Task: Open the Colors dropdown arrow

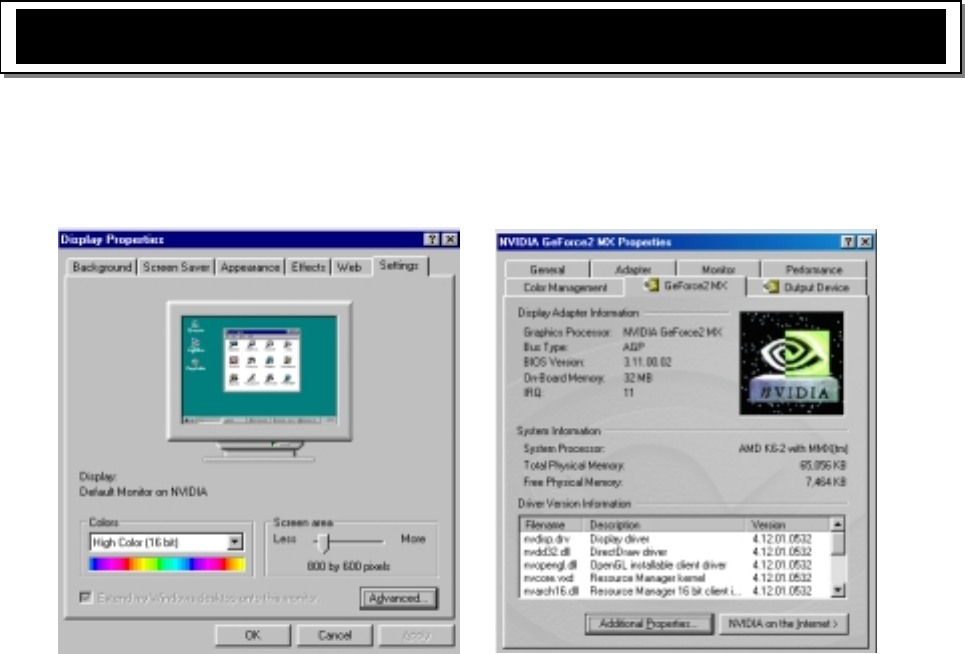Action: tap(234, 542)
